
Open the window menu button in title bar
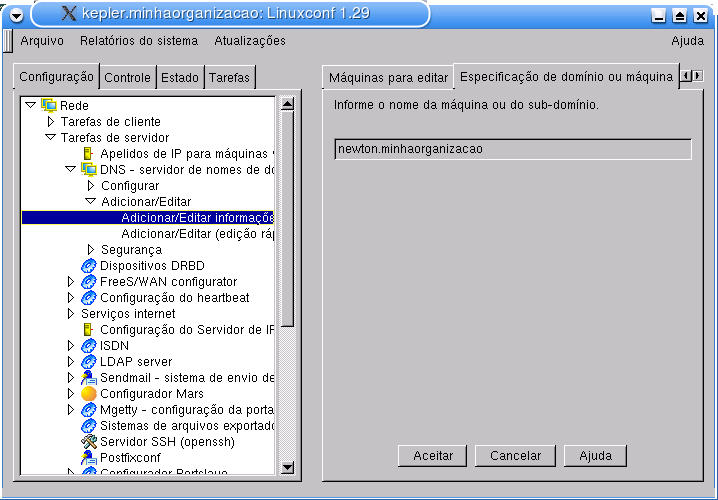(x=16, y=16)
